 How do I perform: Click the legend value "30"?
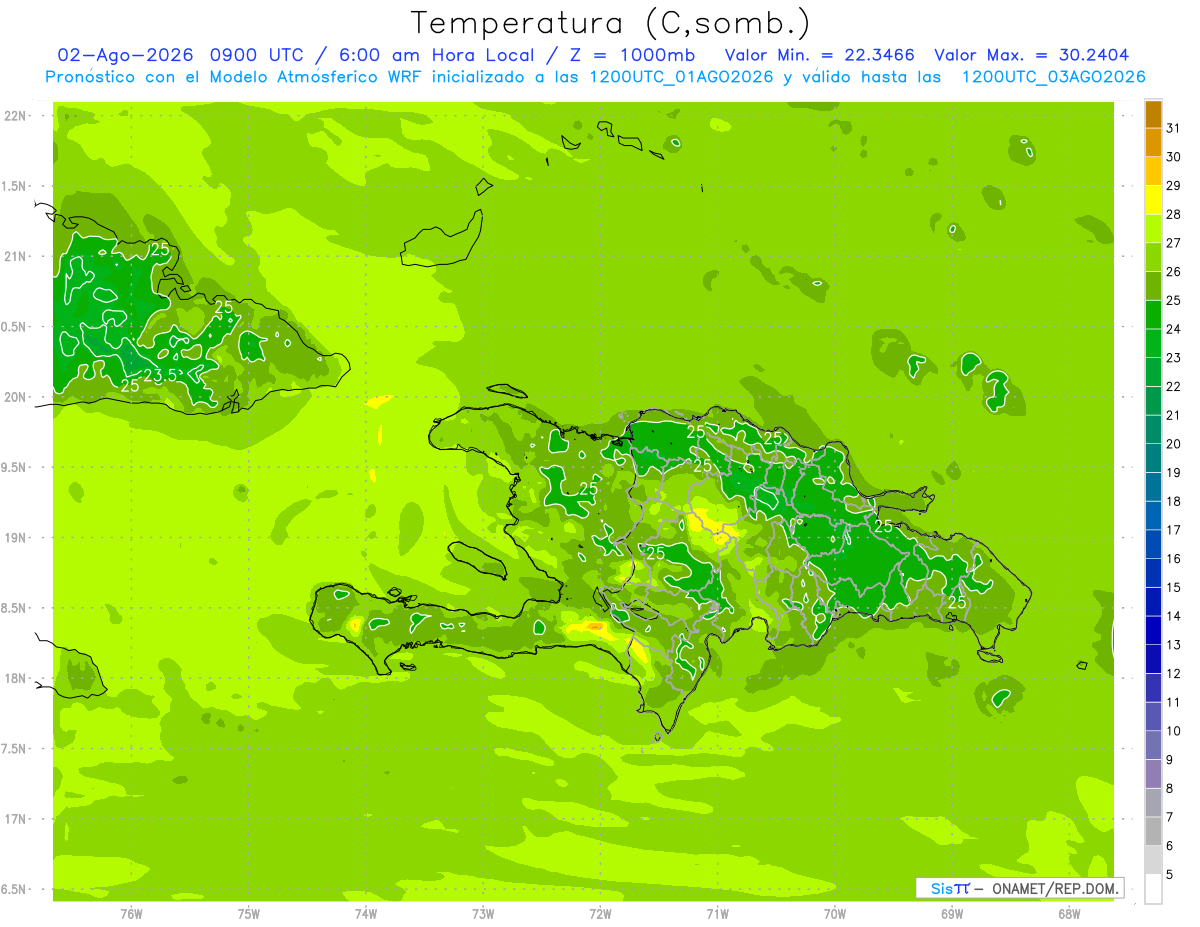point(1173,157)
